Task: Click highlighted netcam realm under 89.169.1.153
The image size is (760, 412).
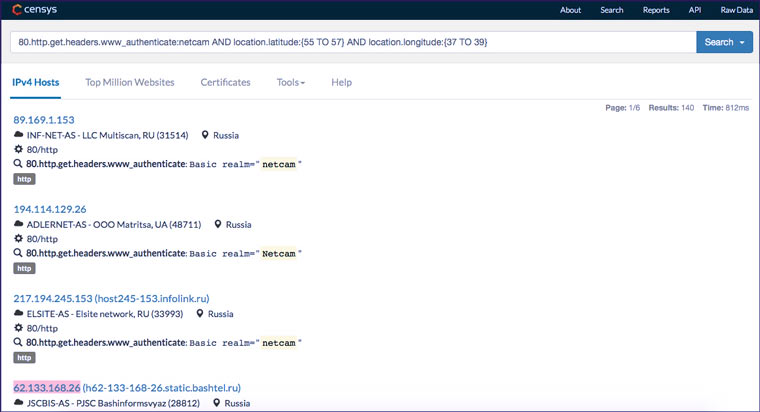Action: pyautogui.click(x=279, y=164)
